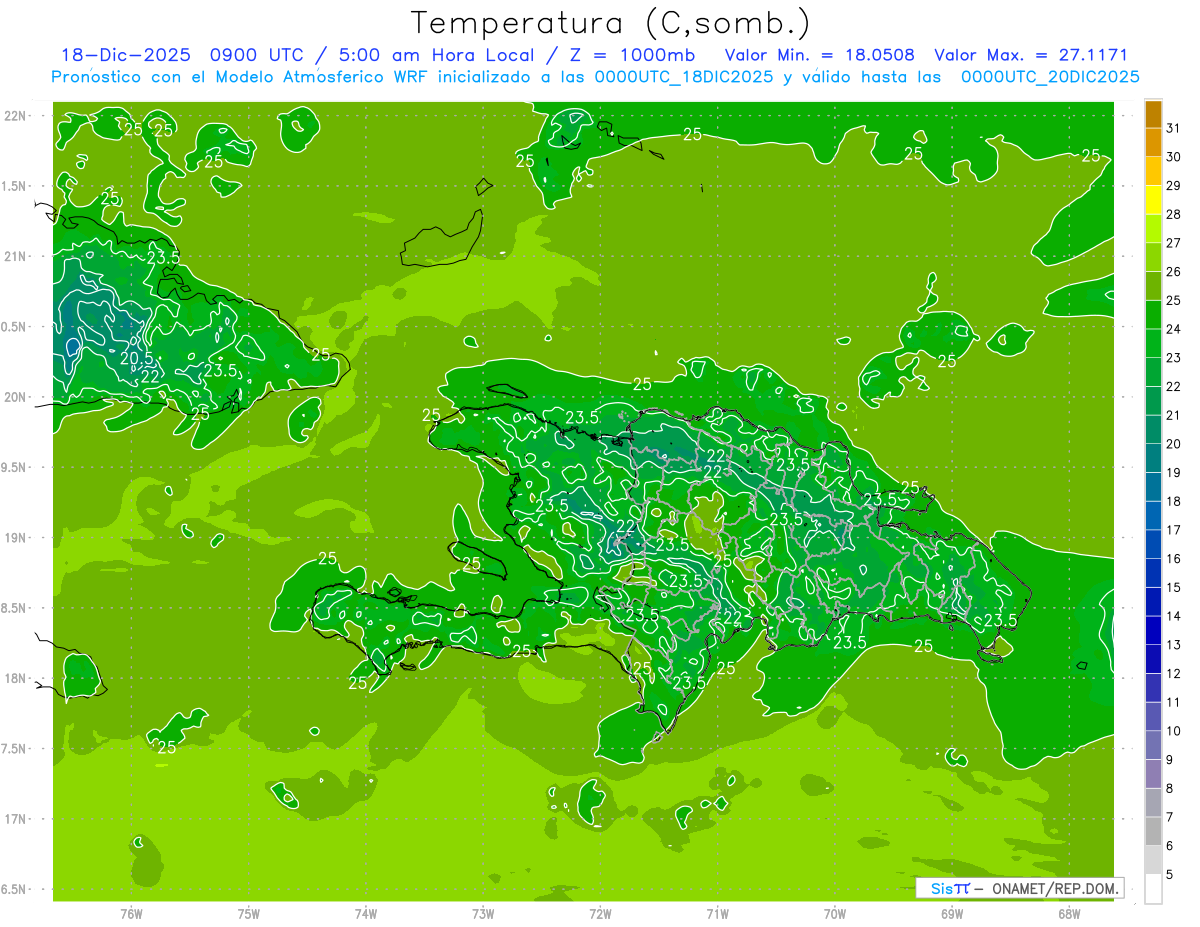Click the "17N" latitude axis label
This screenshot has width=1200, height=927.
click(x=17, y=819)
